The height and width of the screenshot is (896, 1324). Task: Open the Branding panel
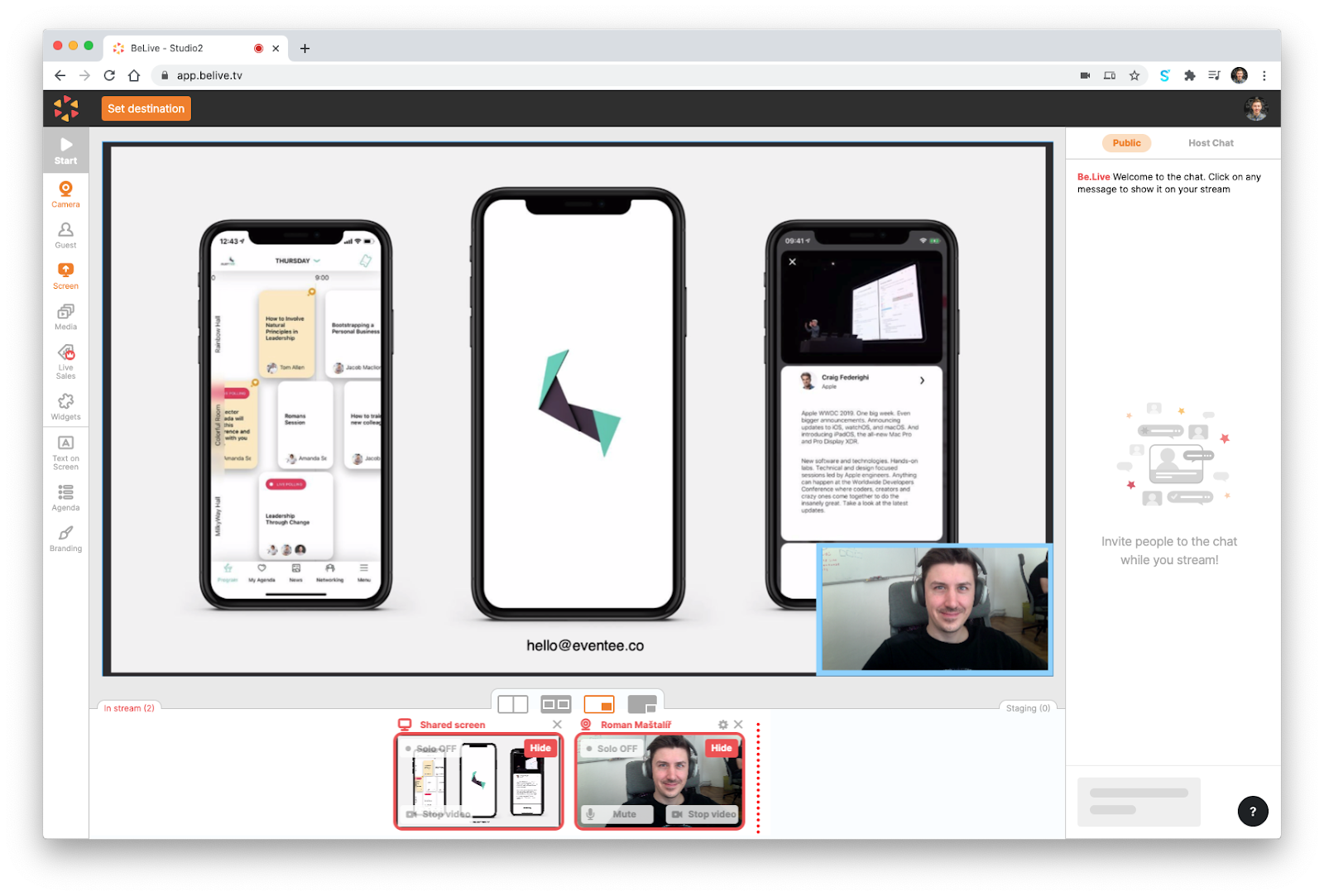tap(65, 539)
